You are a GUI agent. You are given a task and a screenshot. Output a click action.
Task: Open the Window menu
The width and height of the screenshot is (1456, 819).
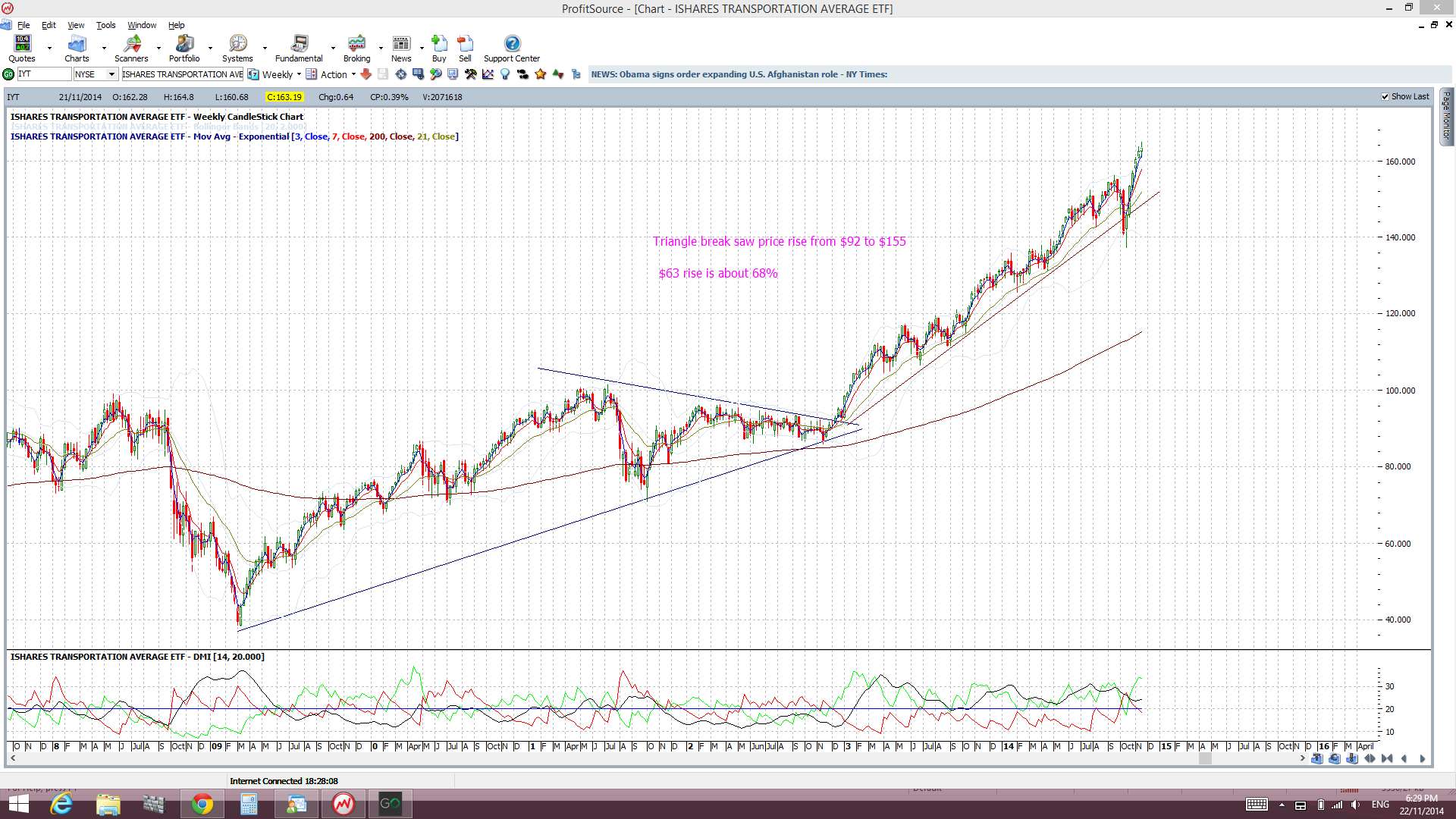tap(142, 25)
